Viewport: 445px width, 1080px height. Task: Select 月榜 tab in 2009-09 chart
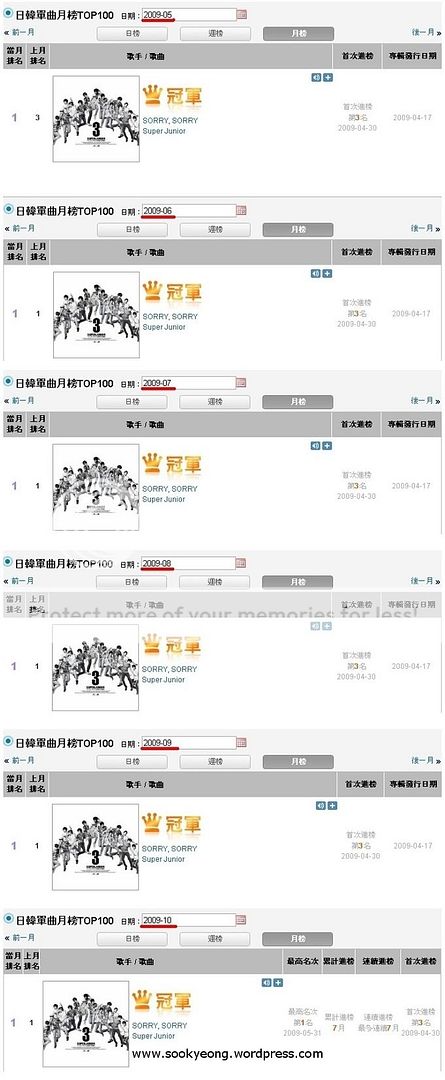tap(298, 762)
